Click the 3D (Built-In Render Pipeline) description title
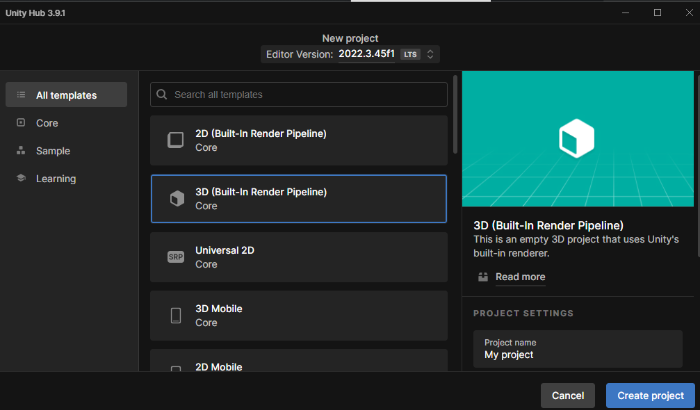Viewport: 700px width, 410px height. click(548, 226)
